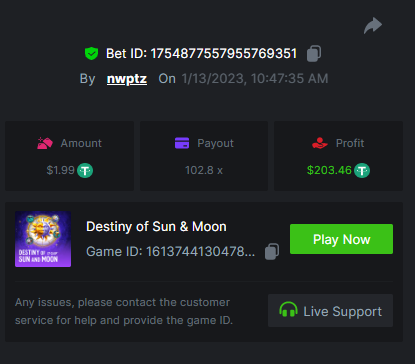Screen dimensions: 415x364
Task: Click the Tether coin beside $203.46
Action: 362,171
